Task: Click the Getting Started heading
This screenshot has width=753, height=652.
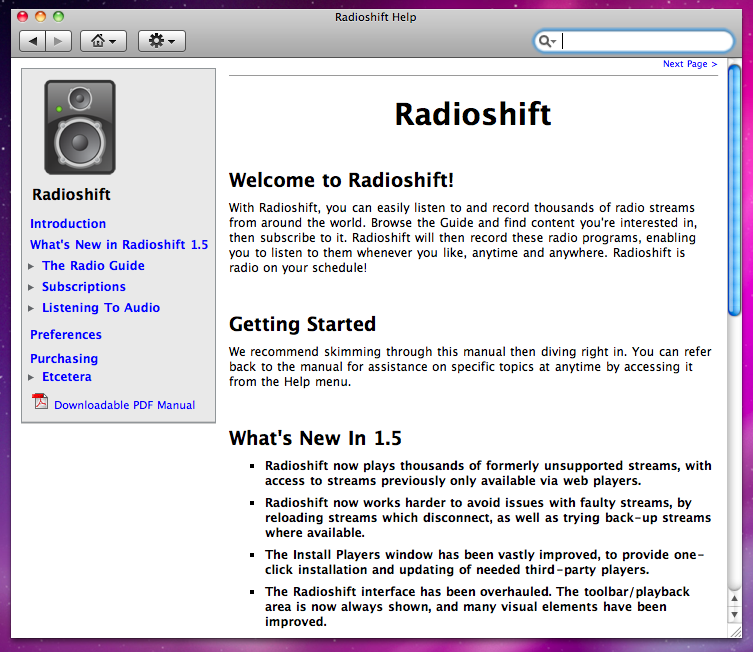Action: click(x=303, y=325)
